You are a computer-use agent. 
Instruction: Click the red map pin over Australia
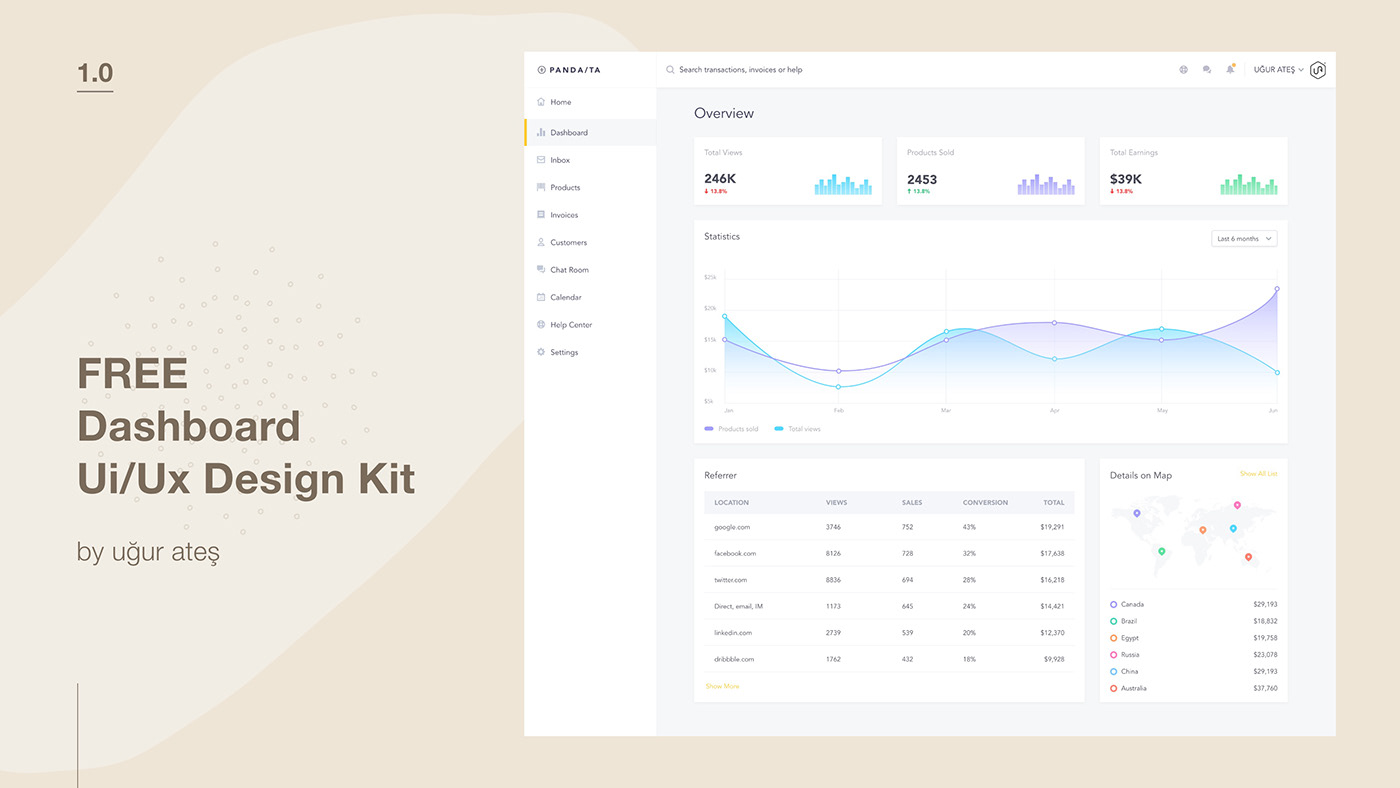pos(1248,557)
